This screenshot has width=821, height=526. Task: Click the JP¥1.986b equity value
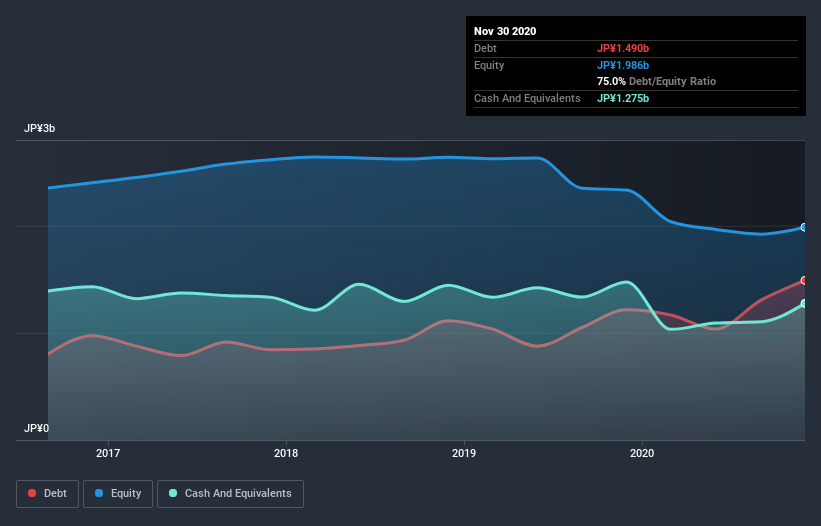pyautogui.click(x=623, y=65)
